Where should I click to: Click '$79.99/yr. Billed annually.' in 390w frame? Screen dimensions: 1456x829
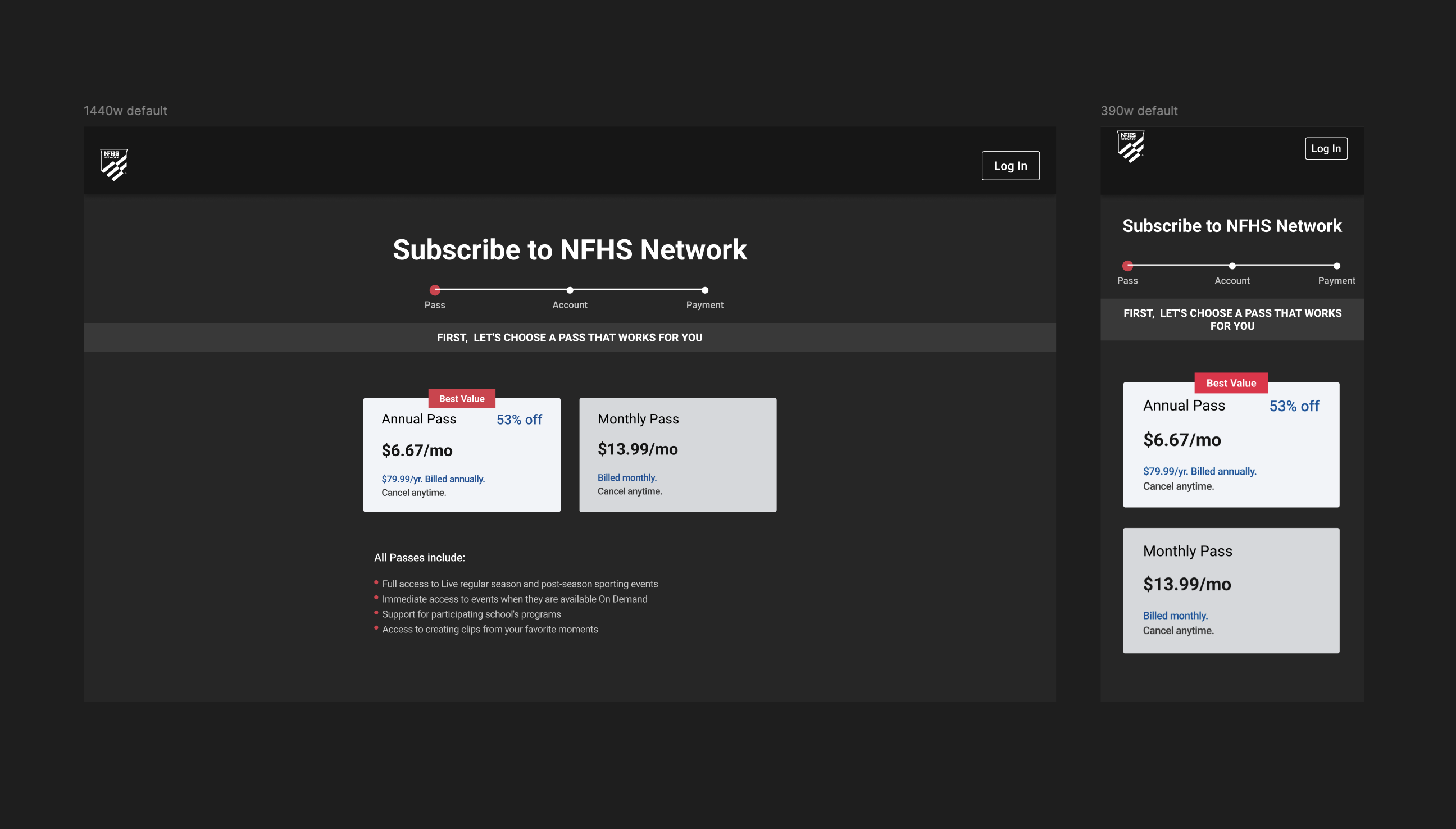1200,471
